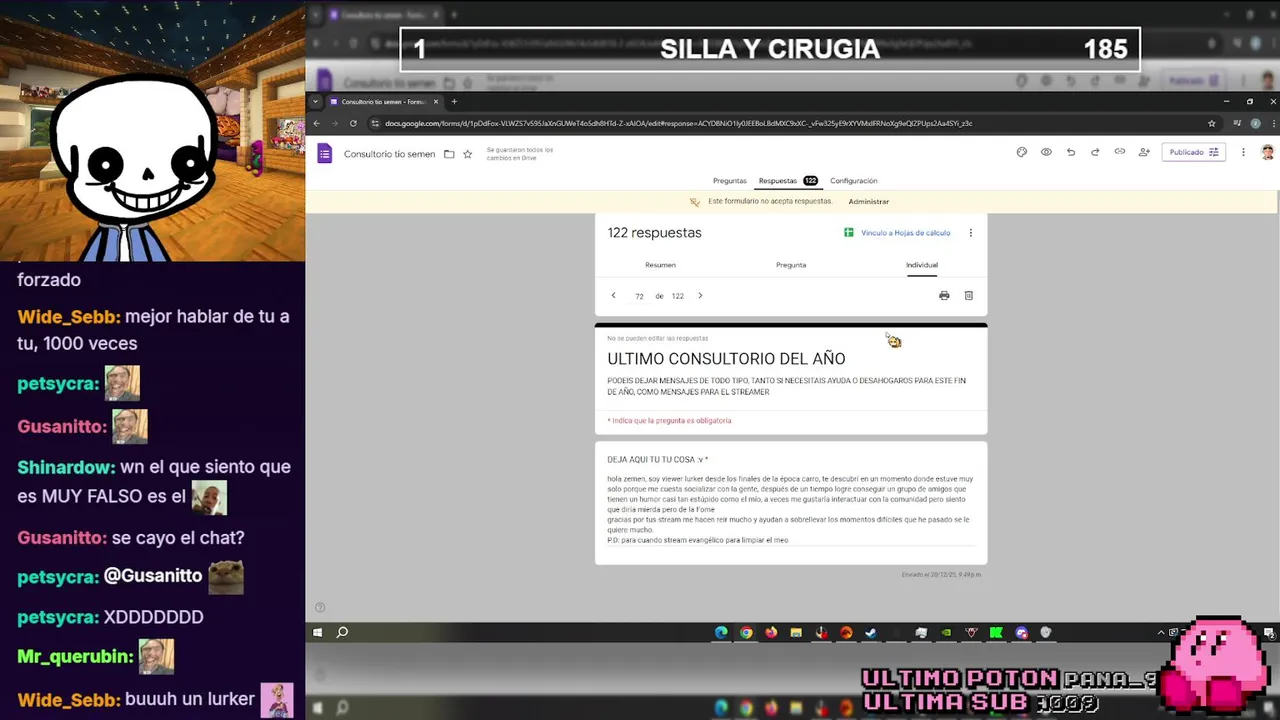Open the Publicado settings button

click(x=1194, y=152)
